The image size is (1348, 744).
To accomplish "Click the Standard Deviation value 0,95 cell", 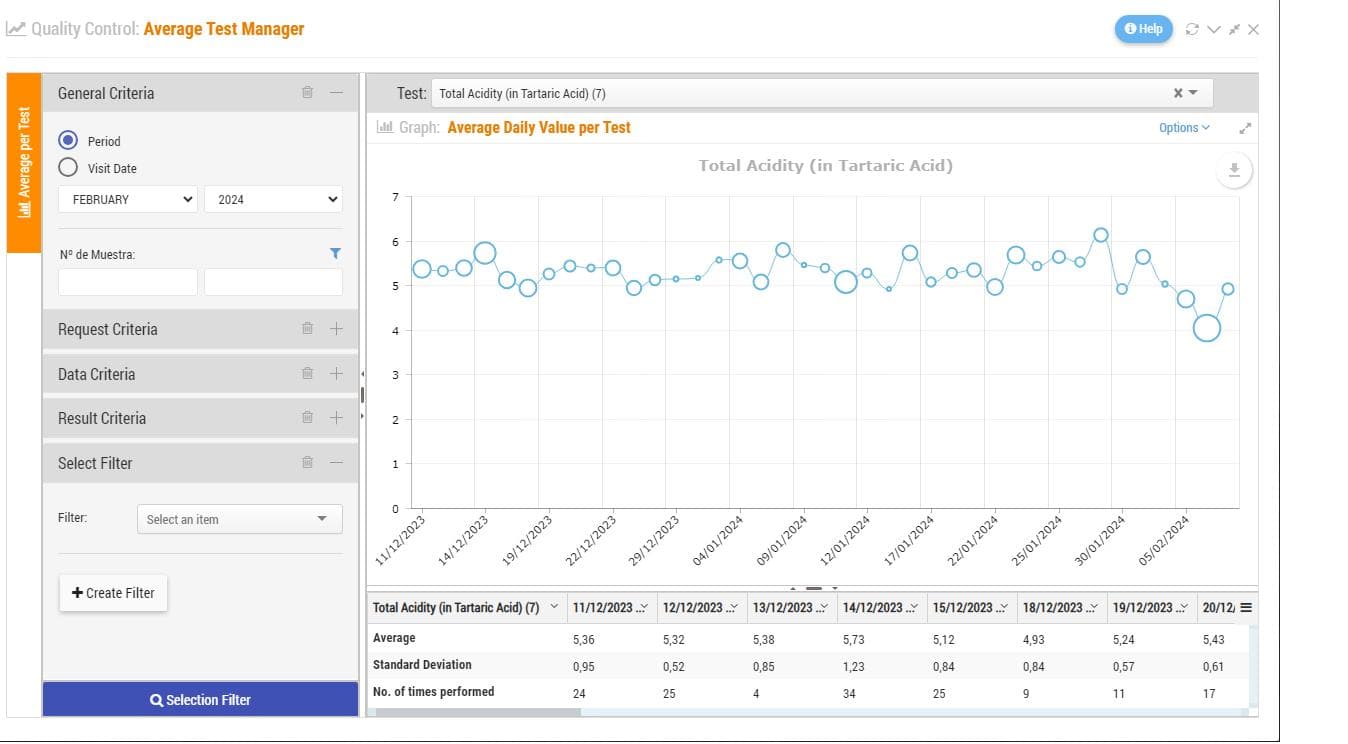I will 583,666.
